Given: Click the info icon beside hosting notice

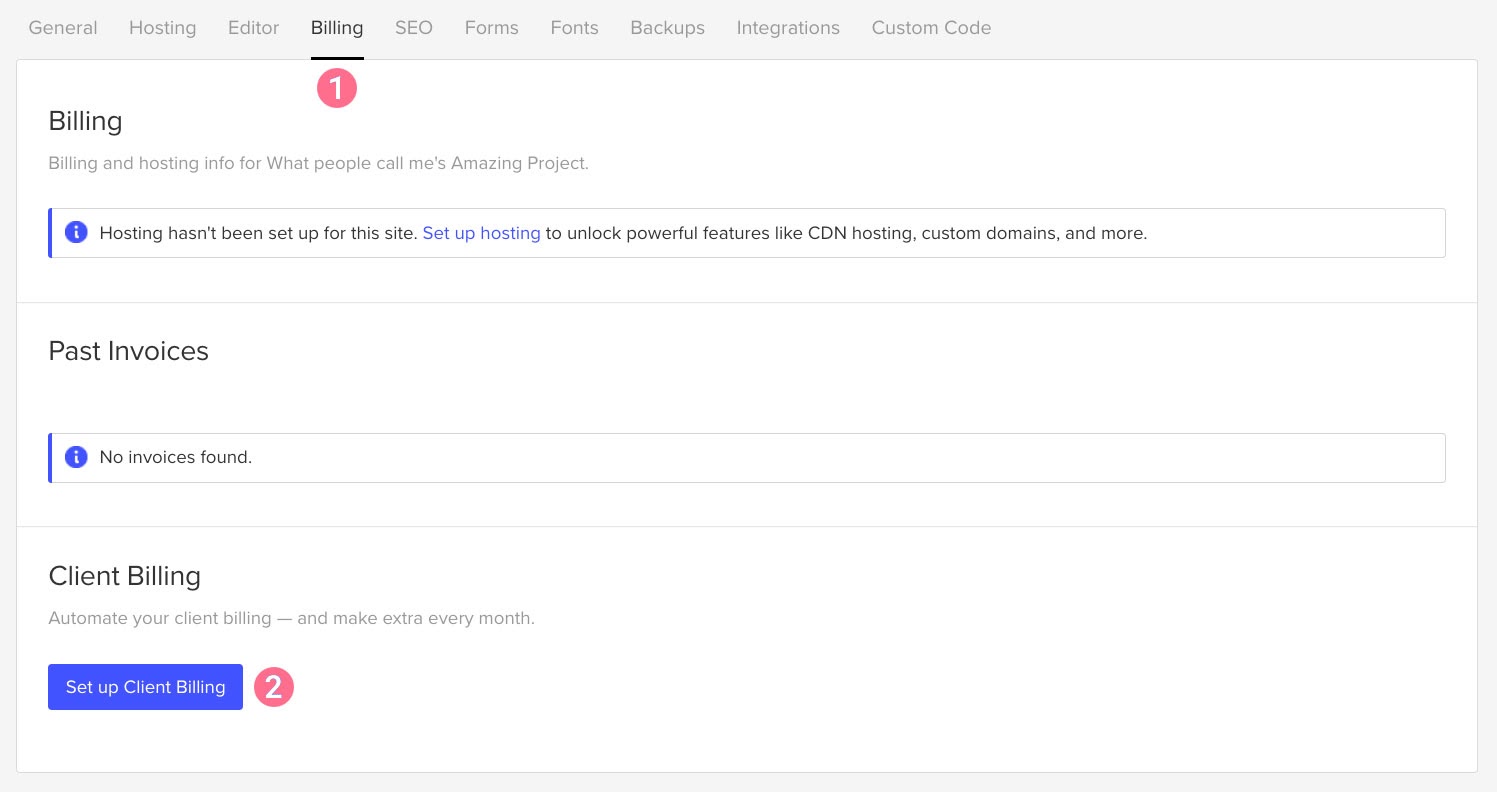Looking at the screenshot, I should pyautogui.click(x=76, y=233).
